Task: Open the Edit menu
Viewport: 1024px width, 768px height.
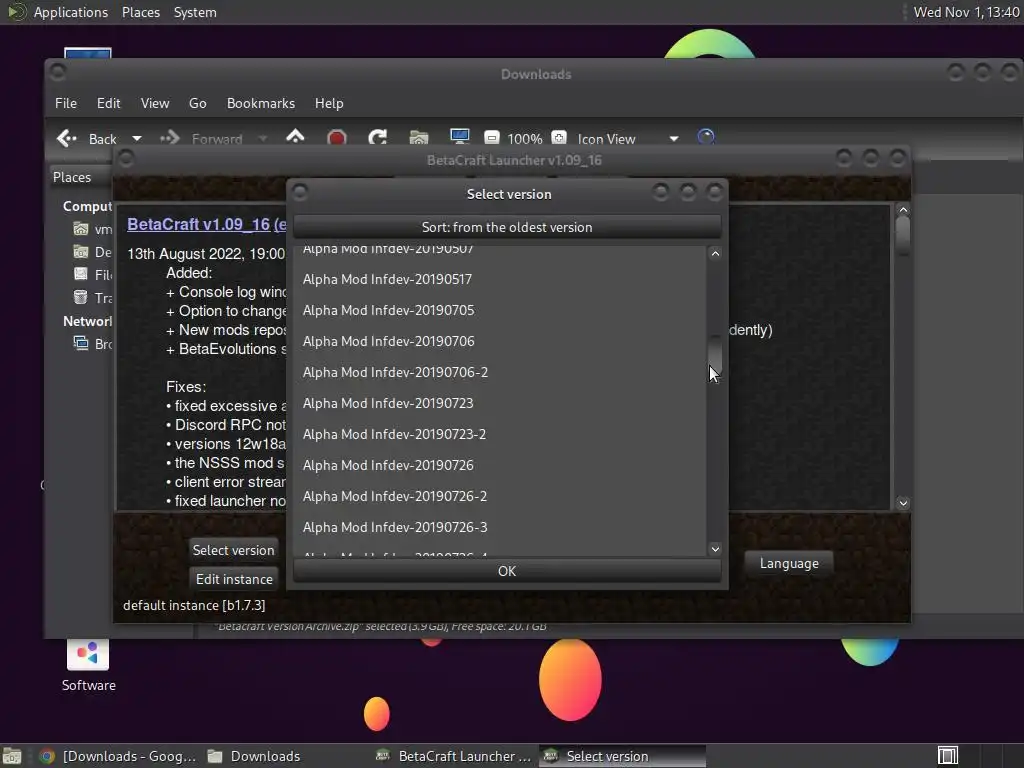Action: point(108,103)
